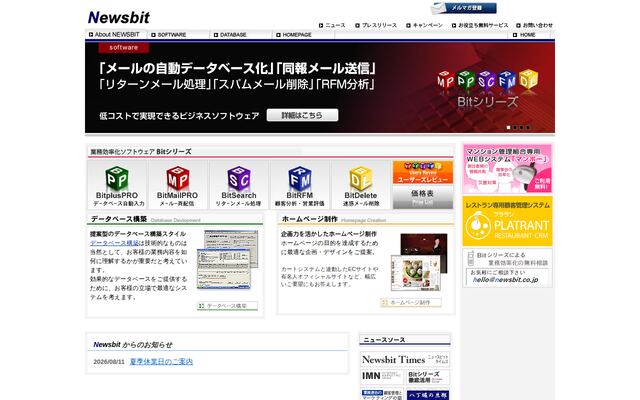This screenshot has width=640, height=400.
Task: Open the マンション管理組合 マンボー banner
Action: pos(507,169)
